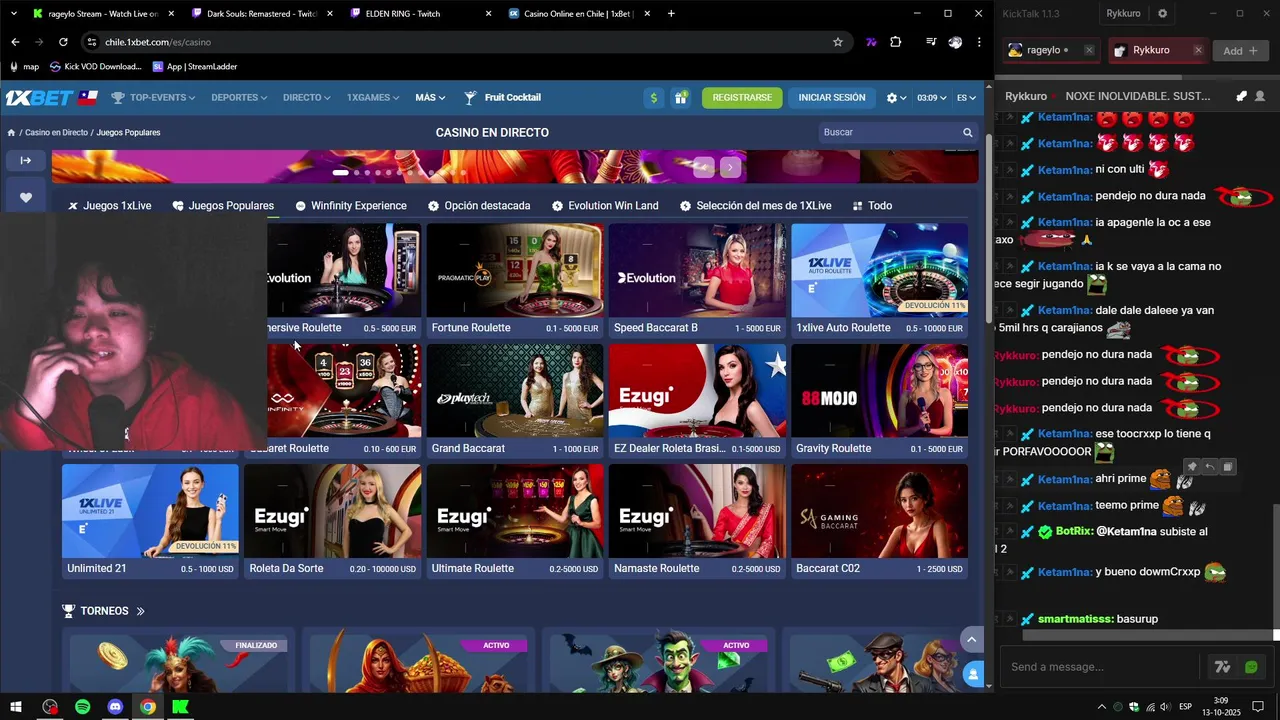Screen dimensions: 1280x720
Task: Open the ES language dropdown
Action: [966, 98]
